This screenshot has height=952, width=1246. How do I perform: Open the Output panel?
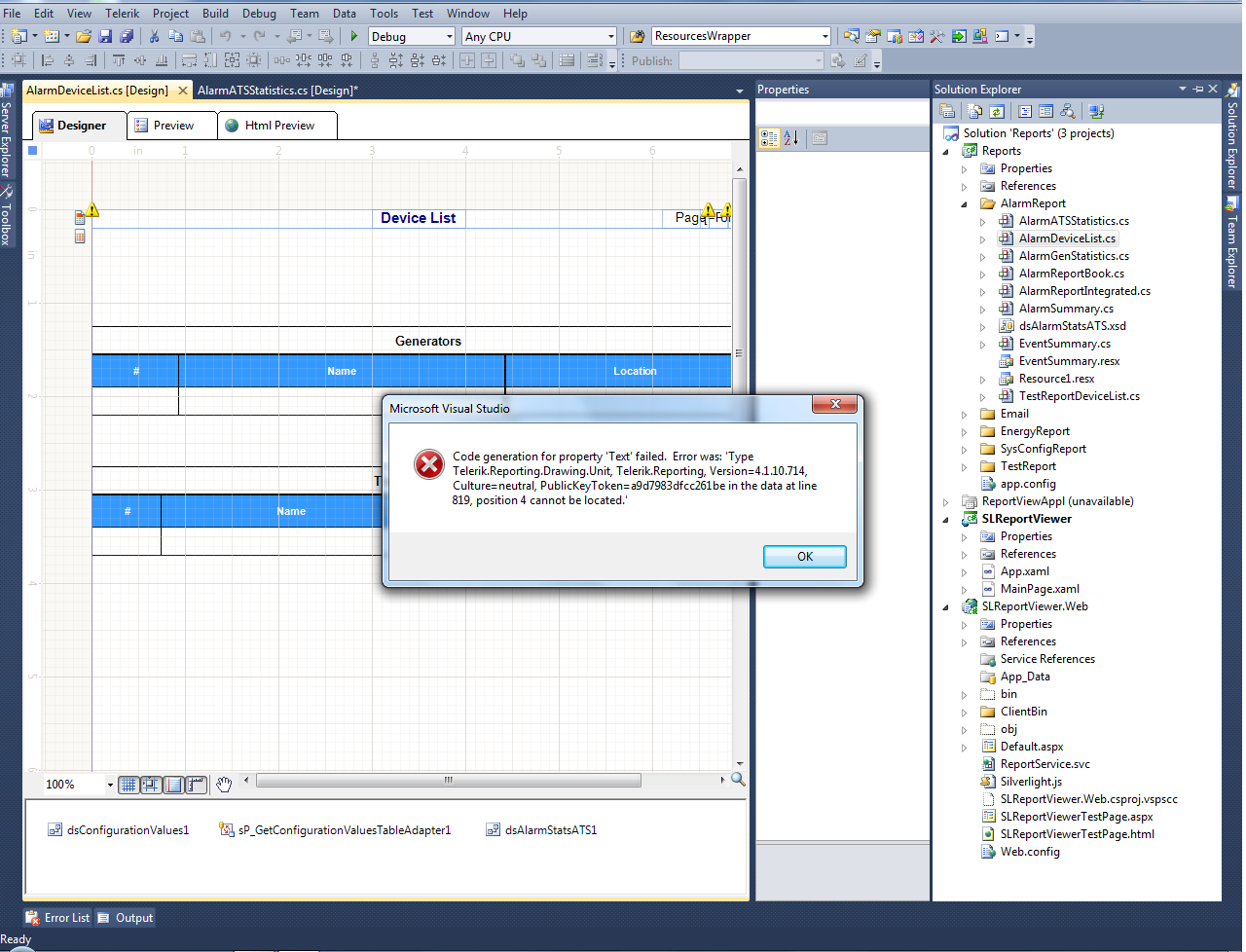[126, 918]
